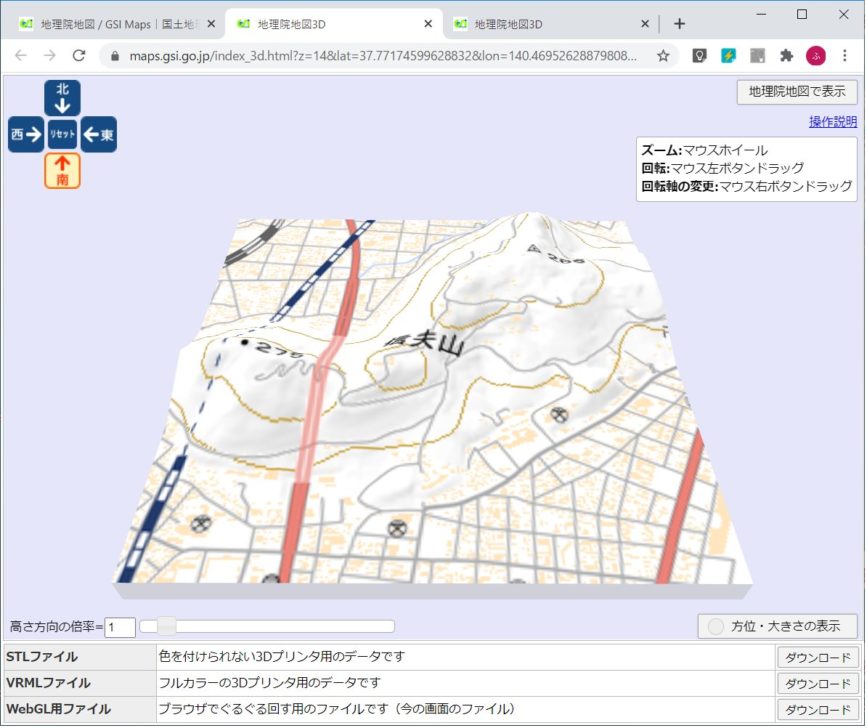Image resolution: width=867 pixels, height=728 pixels.
Task: Go back using the browser back arrow
Action: 21,57
